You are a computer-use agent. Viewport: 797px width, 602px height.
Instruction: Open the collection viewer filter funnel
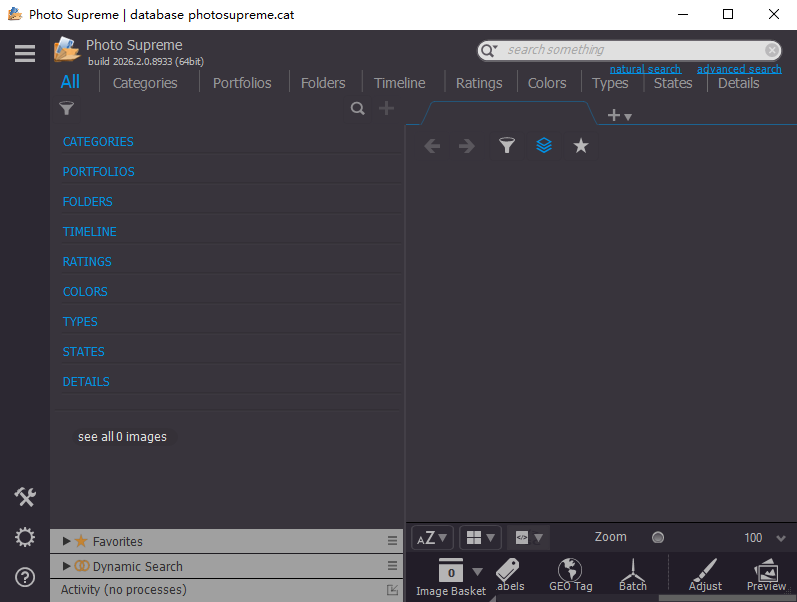click(507, 146)
